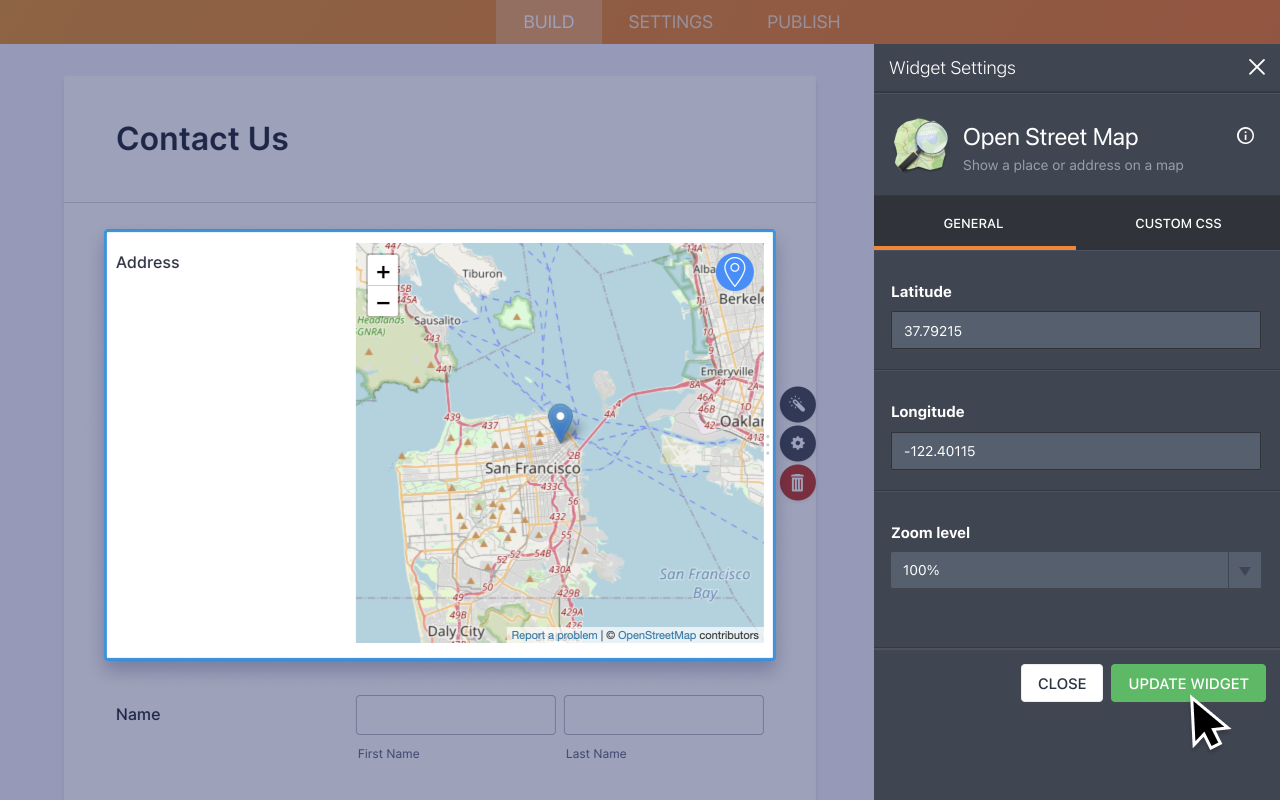The width and height of the screenshot is (1280, 800).
Task: Click the info icon next to Open Street Map
Action: 1245,135
